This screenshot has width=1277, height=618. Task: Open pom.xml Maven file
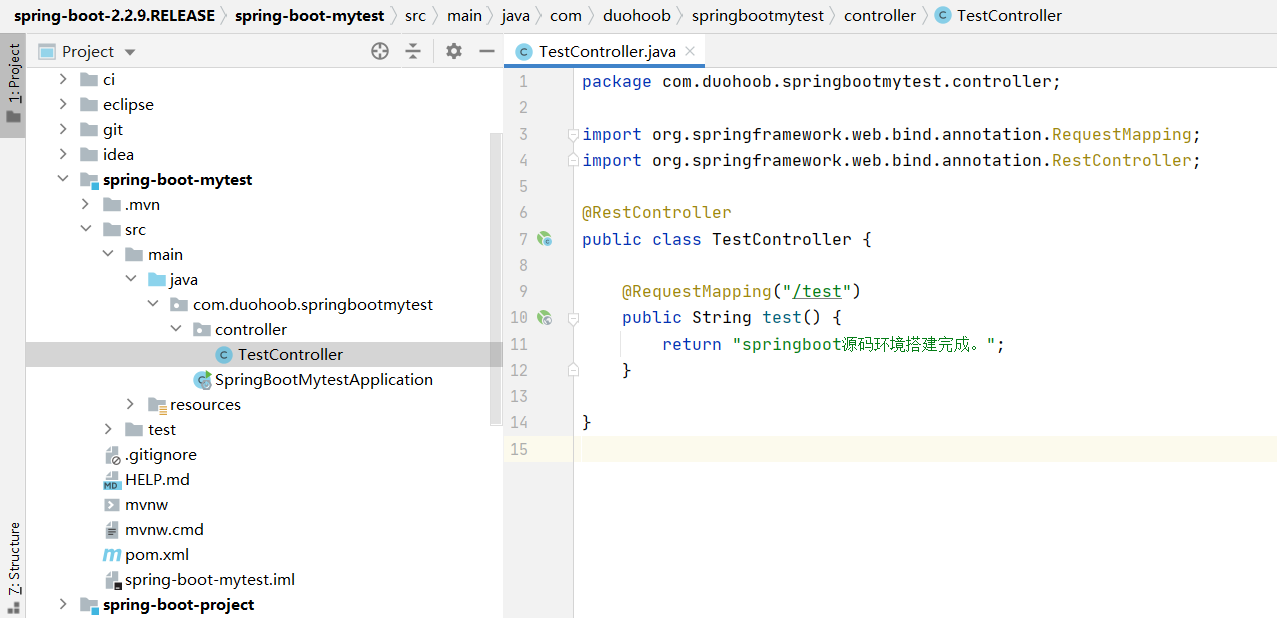coord(156,554)
